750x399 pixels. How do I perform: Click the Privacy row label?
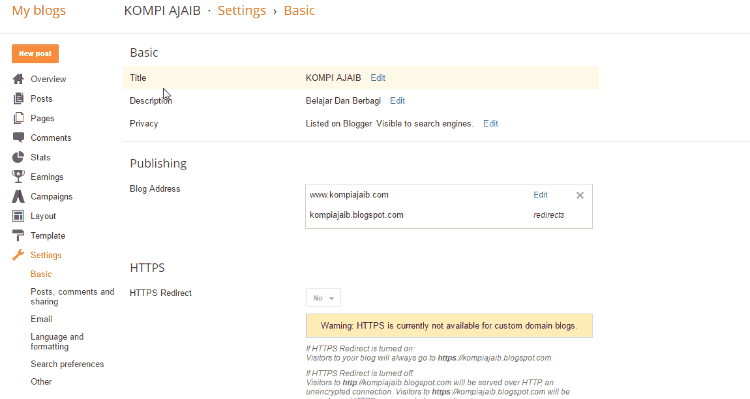143,123
